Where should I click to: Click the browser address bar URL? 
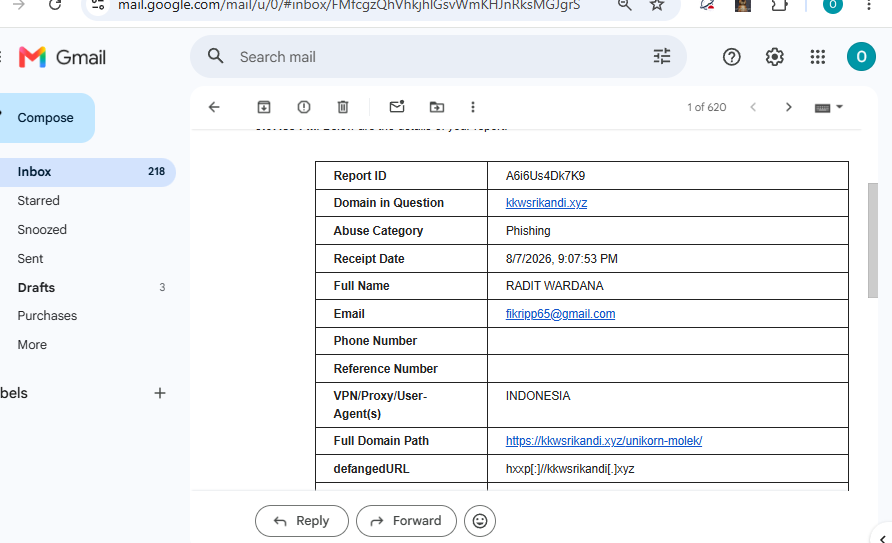[349, 6]
